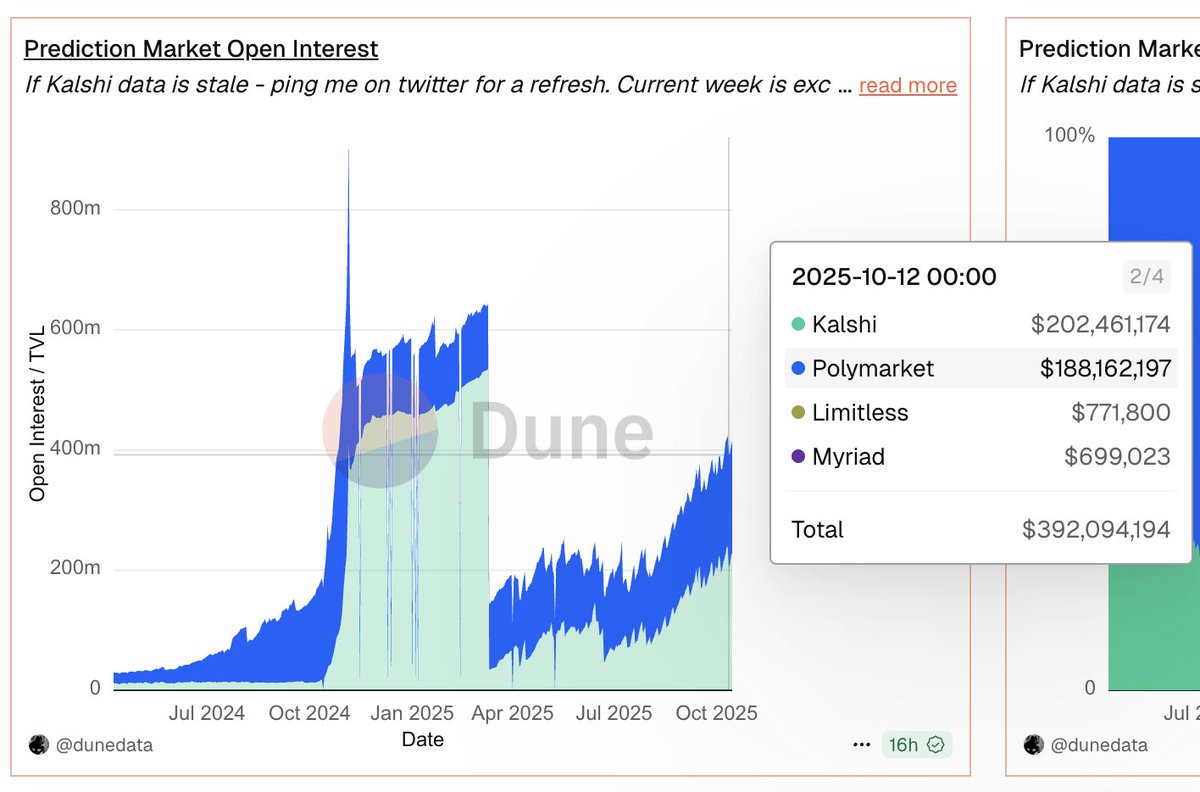This screenshot has width=1200, height=792.
Task: Click the Jul 2025 x-axis label
Action: tap(613, 713)
